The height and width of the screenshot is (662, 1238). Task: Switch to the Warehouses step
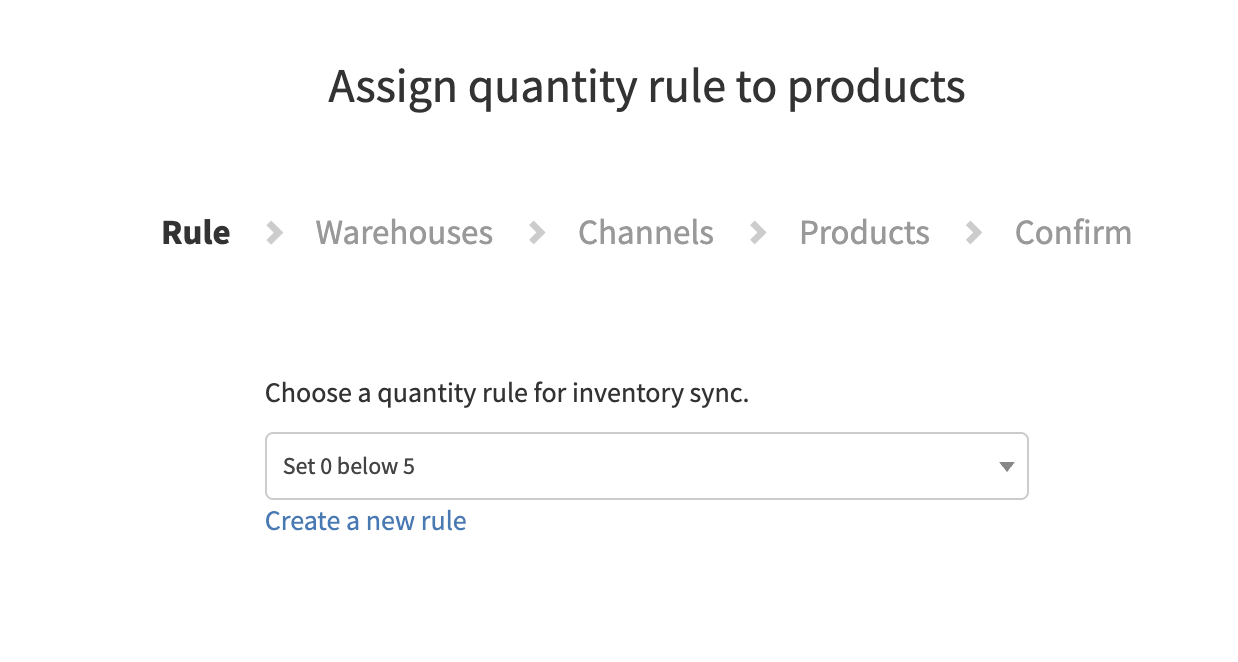[404, 233]
